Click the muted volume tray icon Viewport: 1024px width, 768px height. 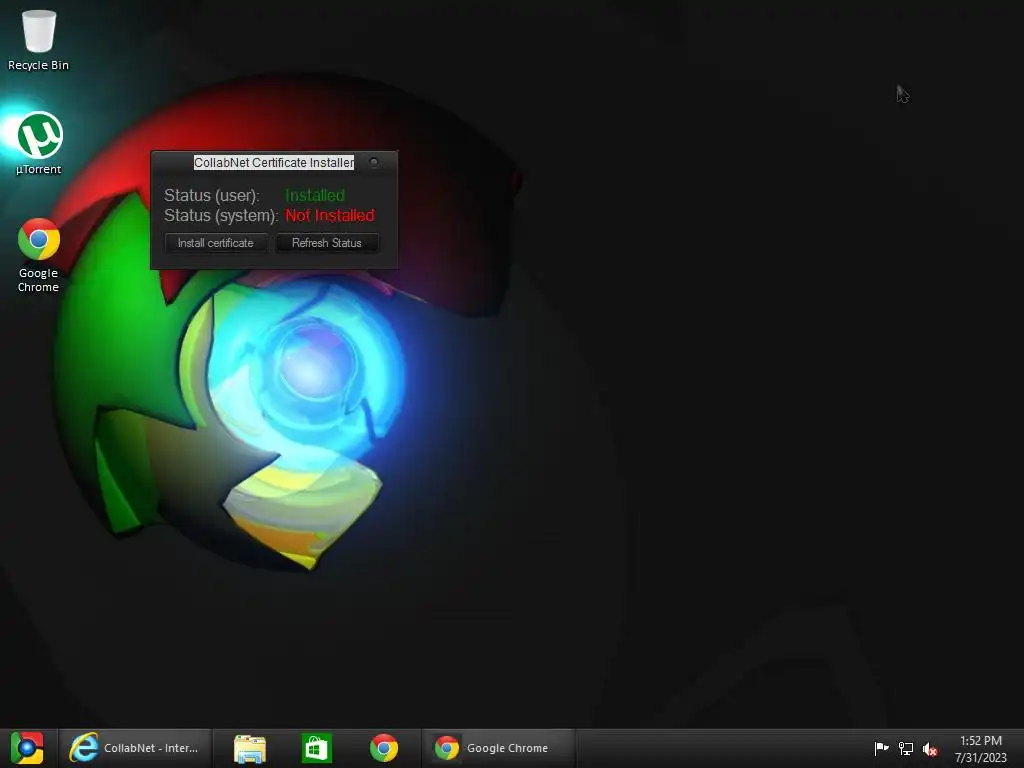(930, 749)
